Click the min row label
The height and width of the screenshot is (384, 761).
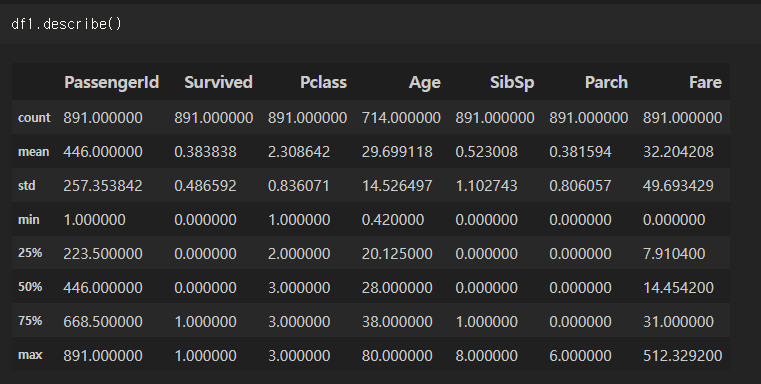[x=29, y=219]
